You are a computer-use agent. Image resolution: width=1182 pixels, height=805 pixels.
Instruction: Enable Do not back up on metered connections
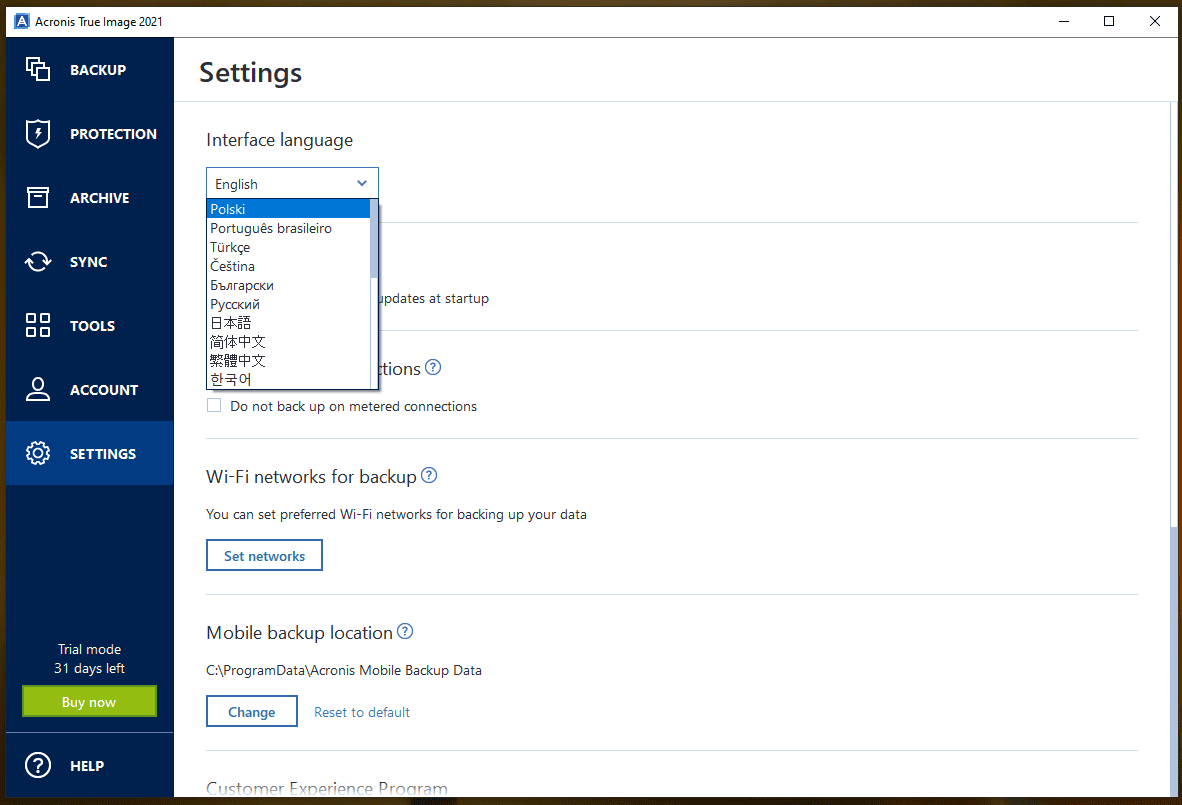214,406
